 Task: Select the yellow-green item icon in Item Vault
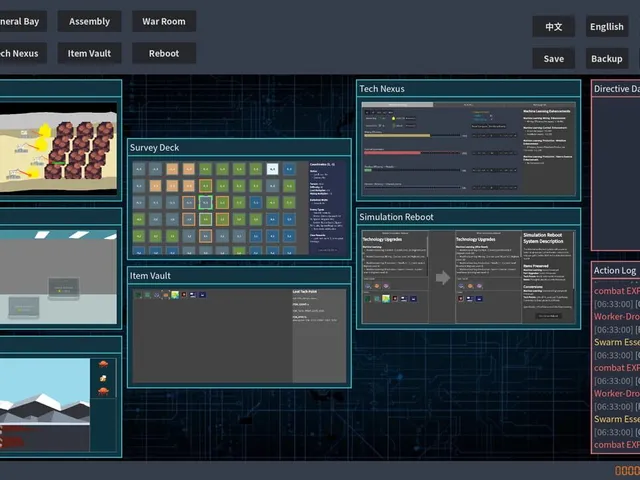[175, 294]
